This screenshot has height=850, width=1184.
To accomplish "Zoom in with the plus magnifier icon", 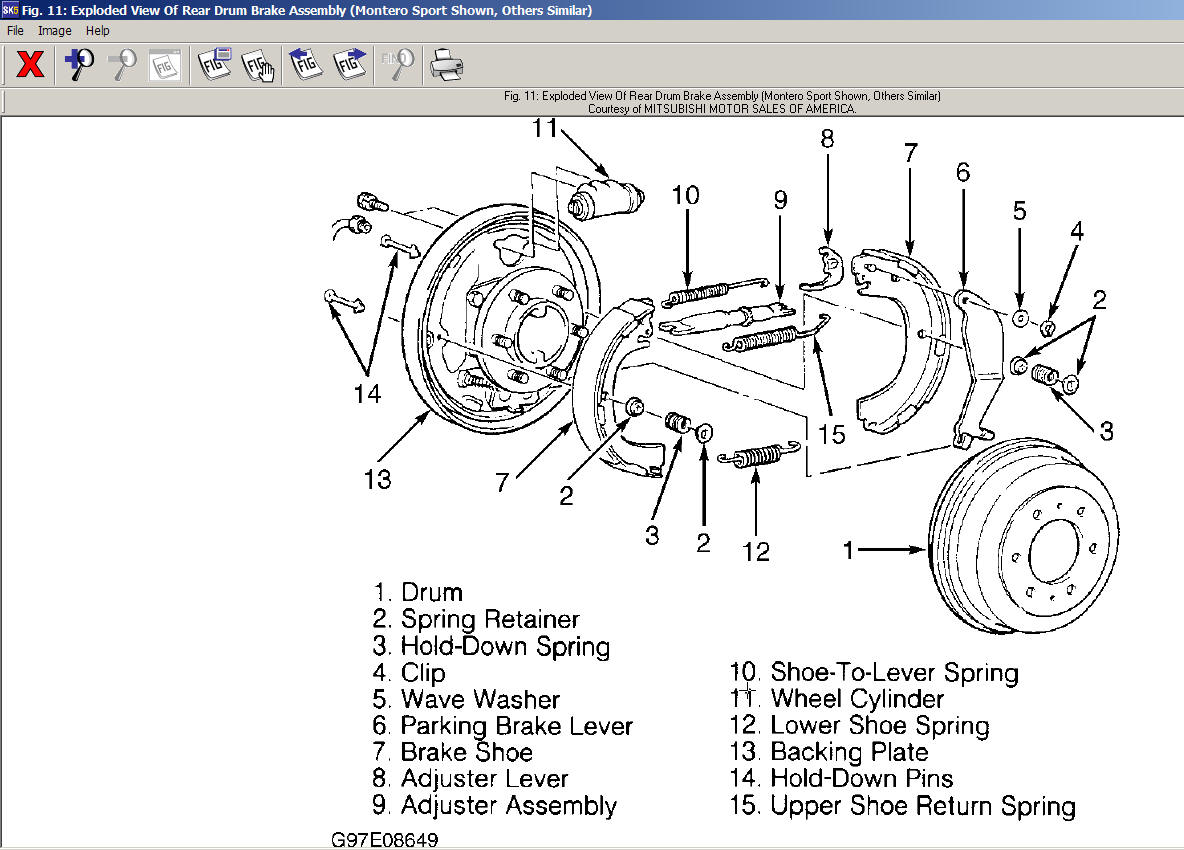I will click(x=78, y=65).
